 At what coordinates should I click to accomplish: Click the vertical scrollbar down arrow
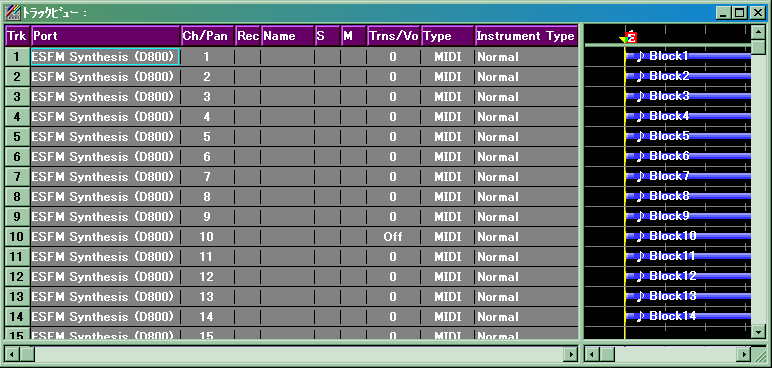pyautogui.click(x=758, y=332)
